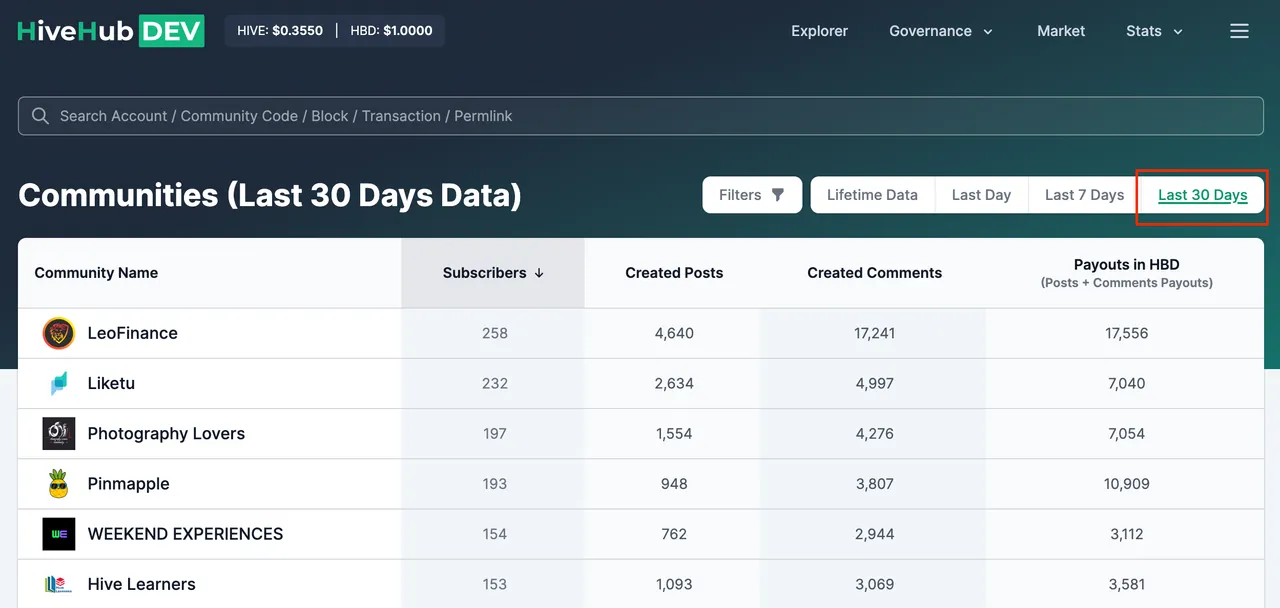Screen dimensions: 1280x608
Task: Click Liketu created posts 2,634
Action: click(674, 383)
